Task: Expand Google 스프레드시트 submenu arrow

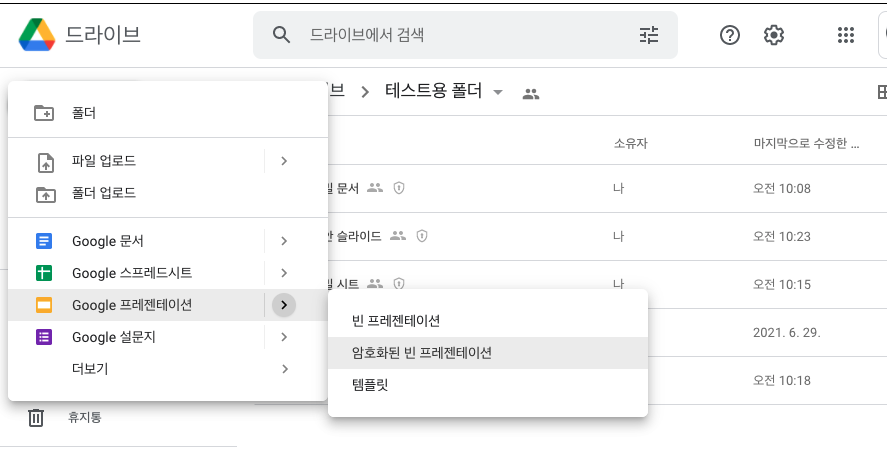Action: (284, 273)
